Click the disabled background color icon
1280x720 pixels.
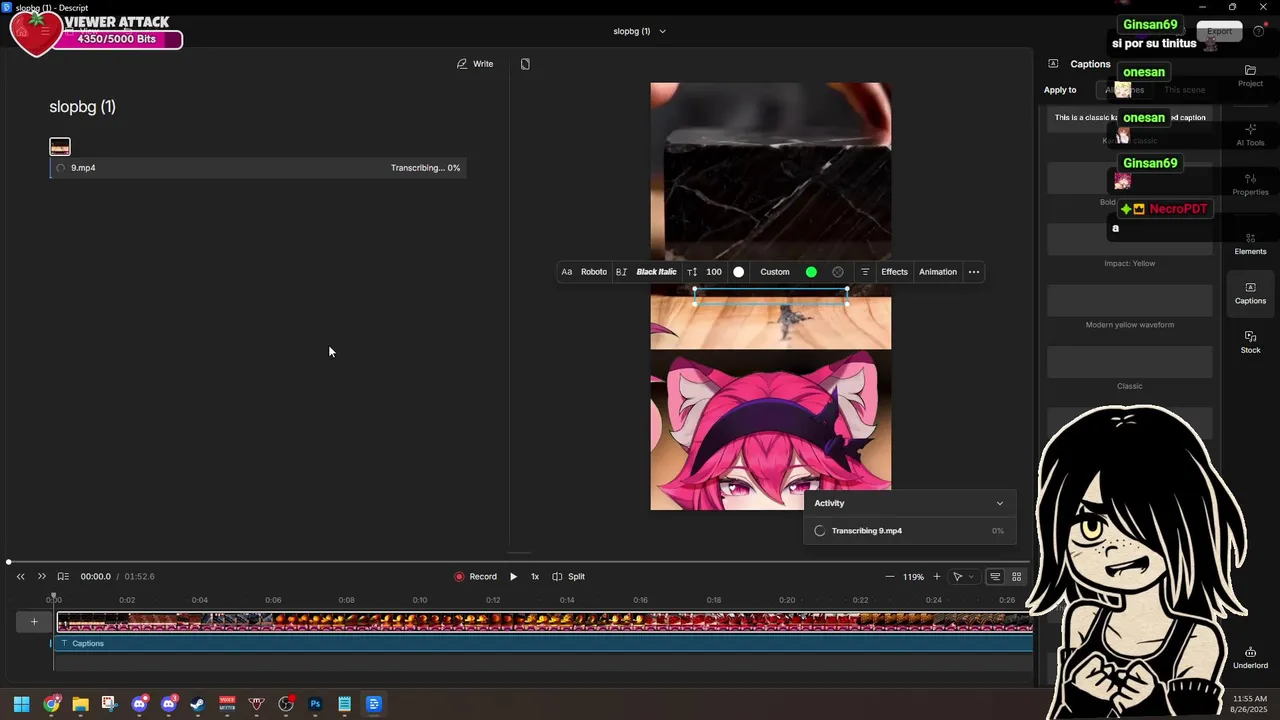pyautogui.click(x=838, y=272)
